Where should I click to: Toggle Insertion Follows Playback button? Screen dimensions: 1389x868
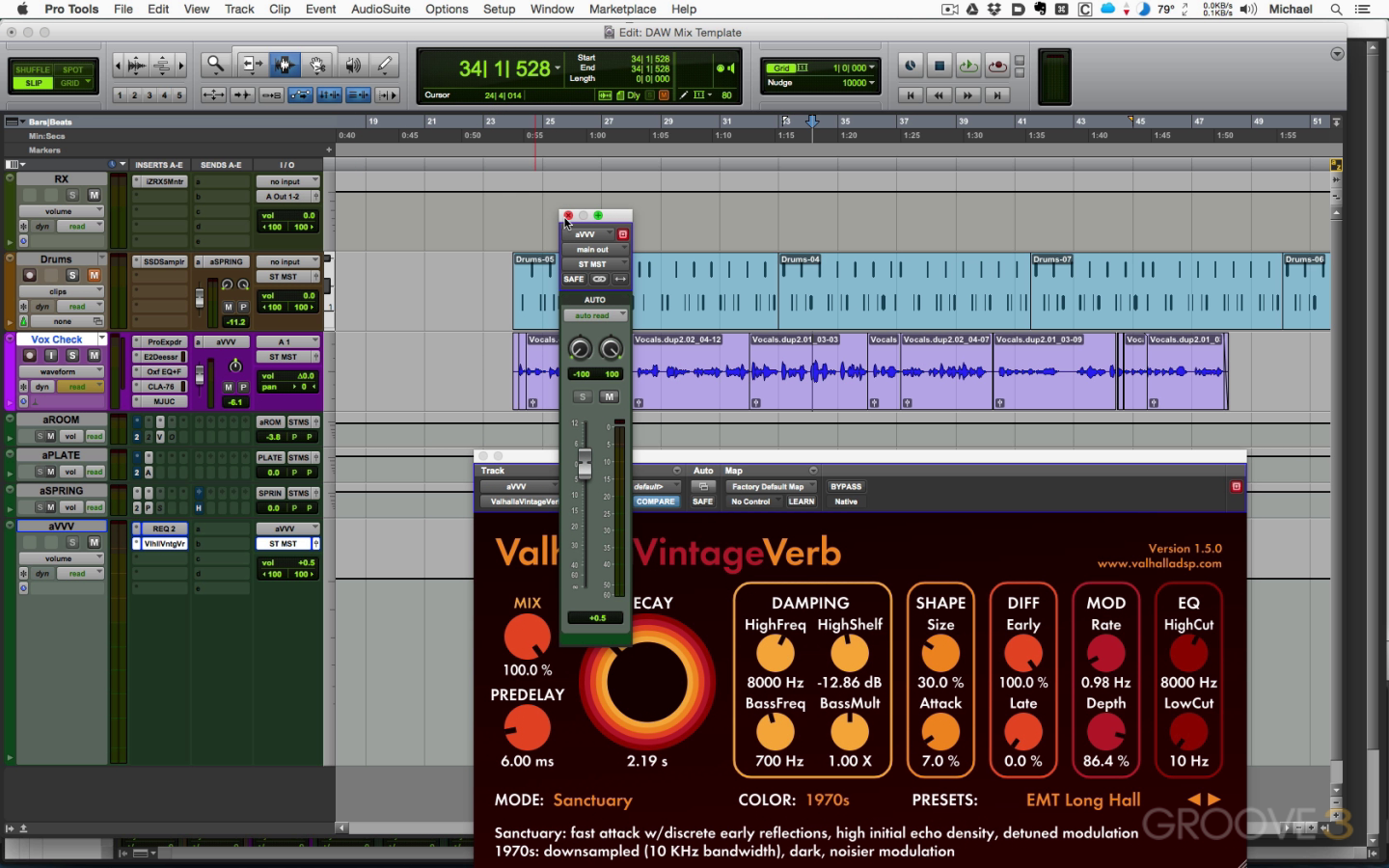387,95
